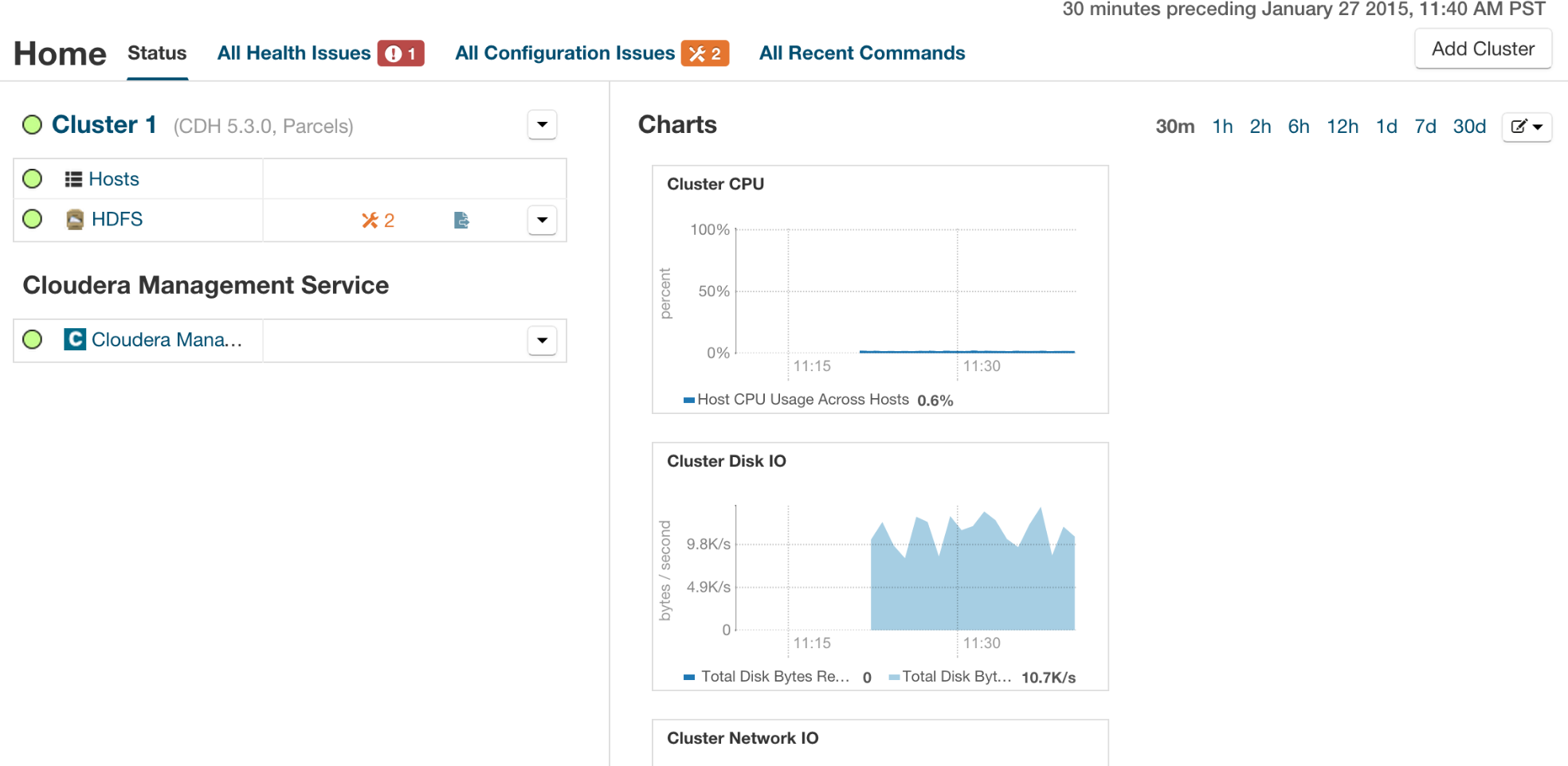This screenshot has height=766, width=1568.
Task: Click the HDFS service icon
Action: (75, 220)
